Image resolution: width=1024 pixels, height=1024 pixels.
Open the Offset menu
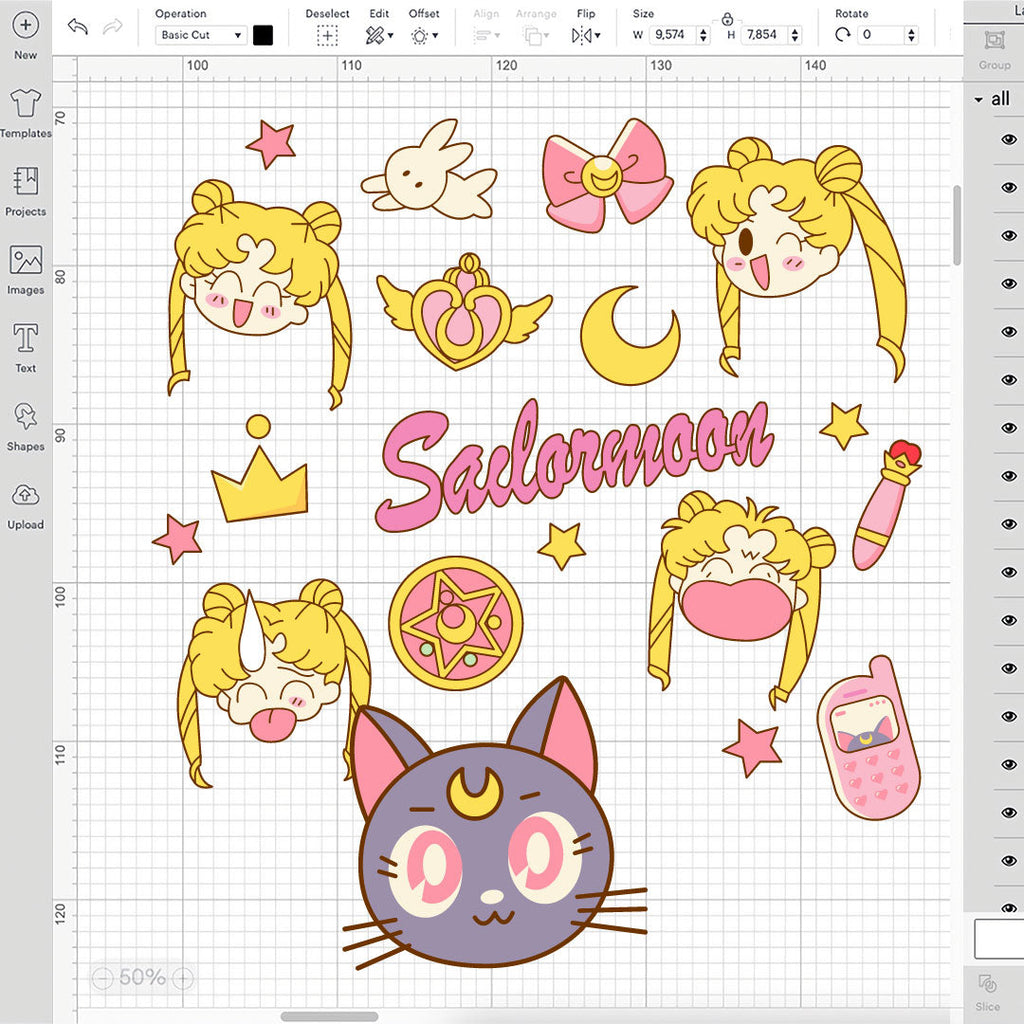tap(424, 36)
